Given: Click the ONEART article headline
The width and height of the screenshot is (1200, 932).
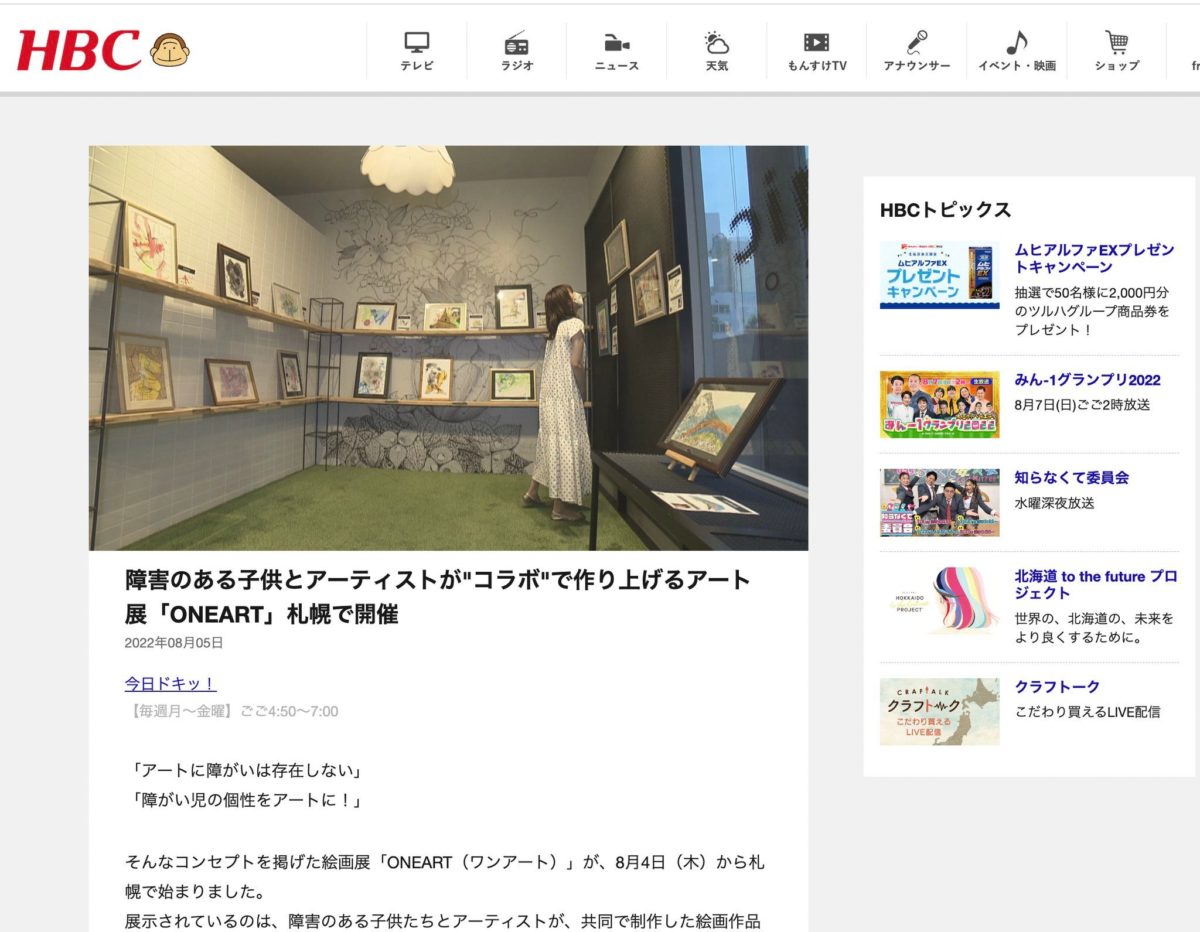Looking at the screenshot, I should (x=438, y=597).
